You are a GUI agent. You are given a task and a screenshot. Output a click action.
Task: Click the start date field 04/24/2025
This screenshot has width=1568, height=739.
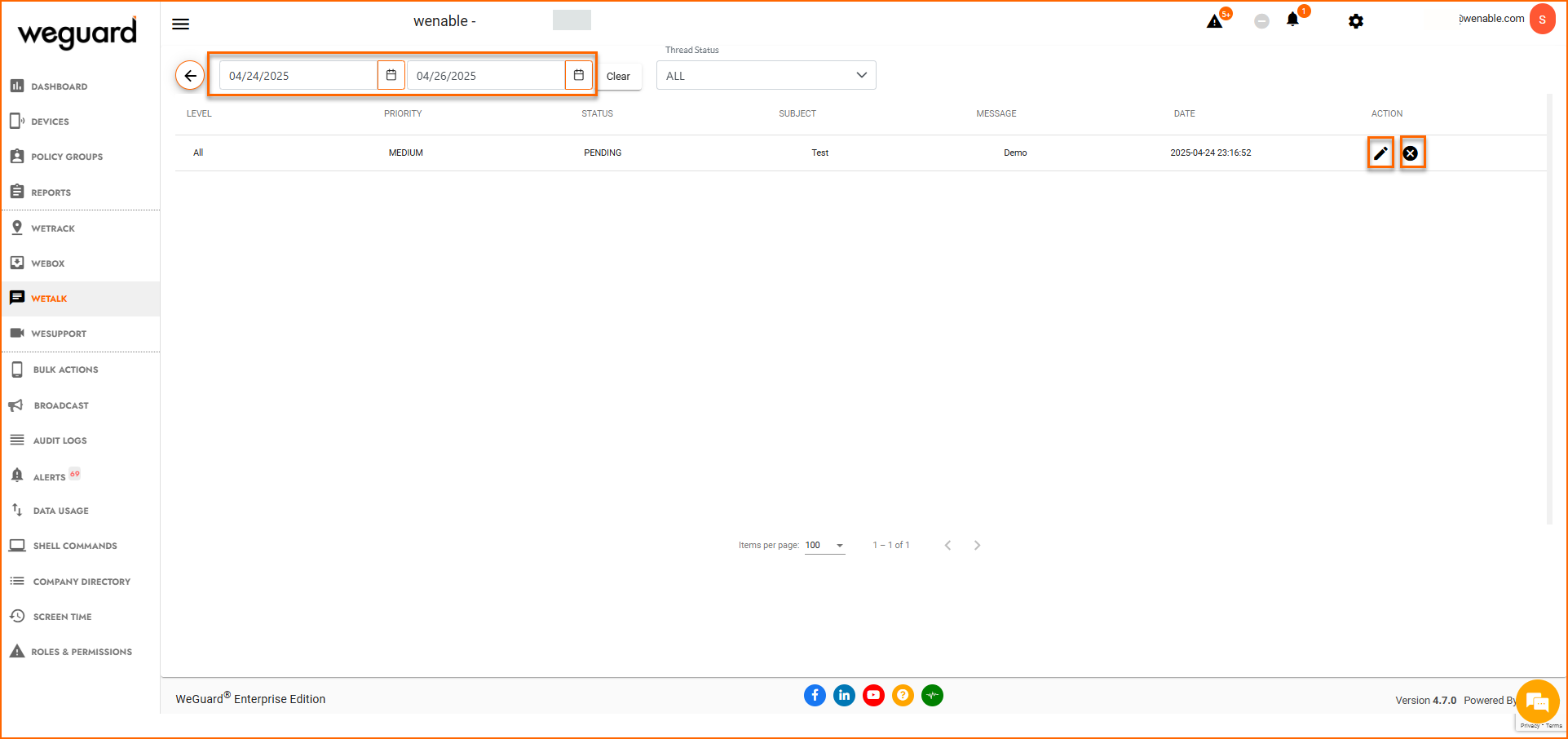(298, 75)
